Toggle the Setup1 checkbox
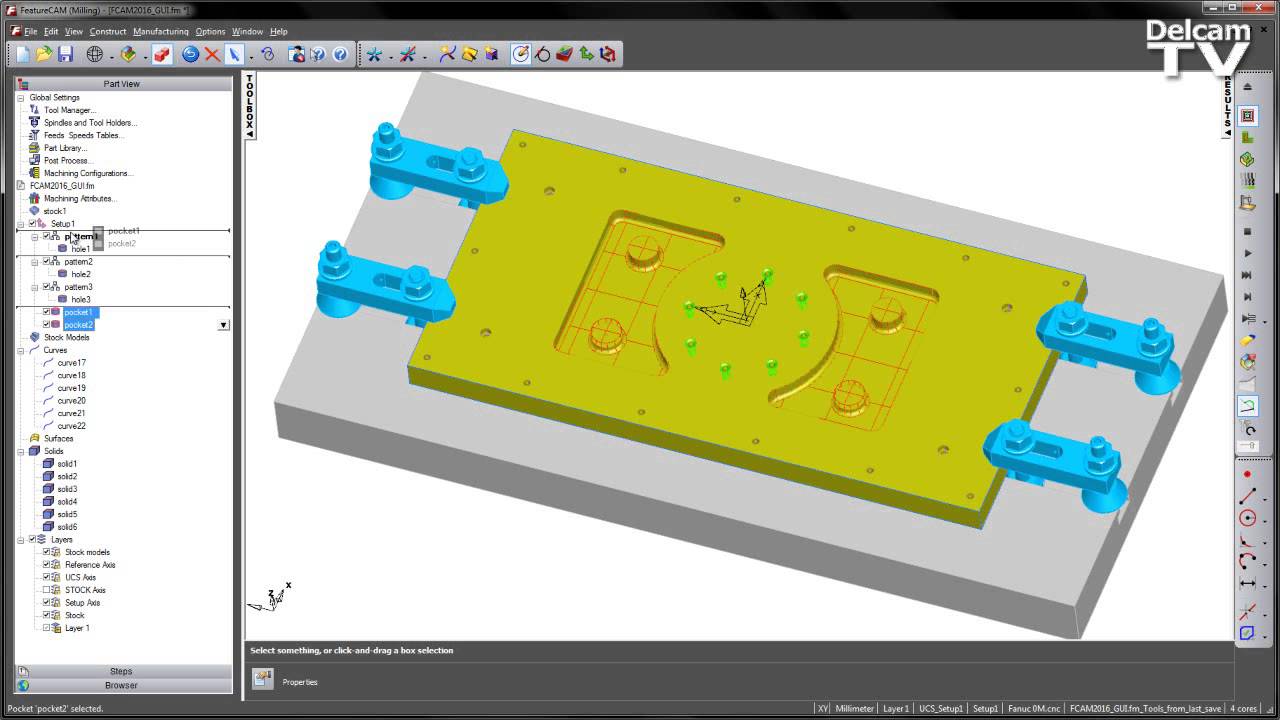The width and height of the screenshot is (1280, 720). tap(33, 224)
